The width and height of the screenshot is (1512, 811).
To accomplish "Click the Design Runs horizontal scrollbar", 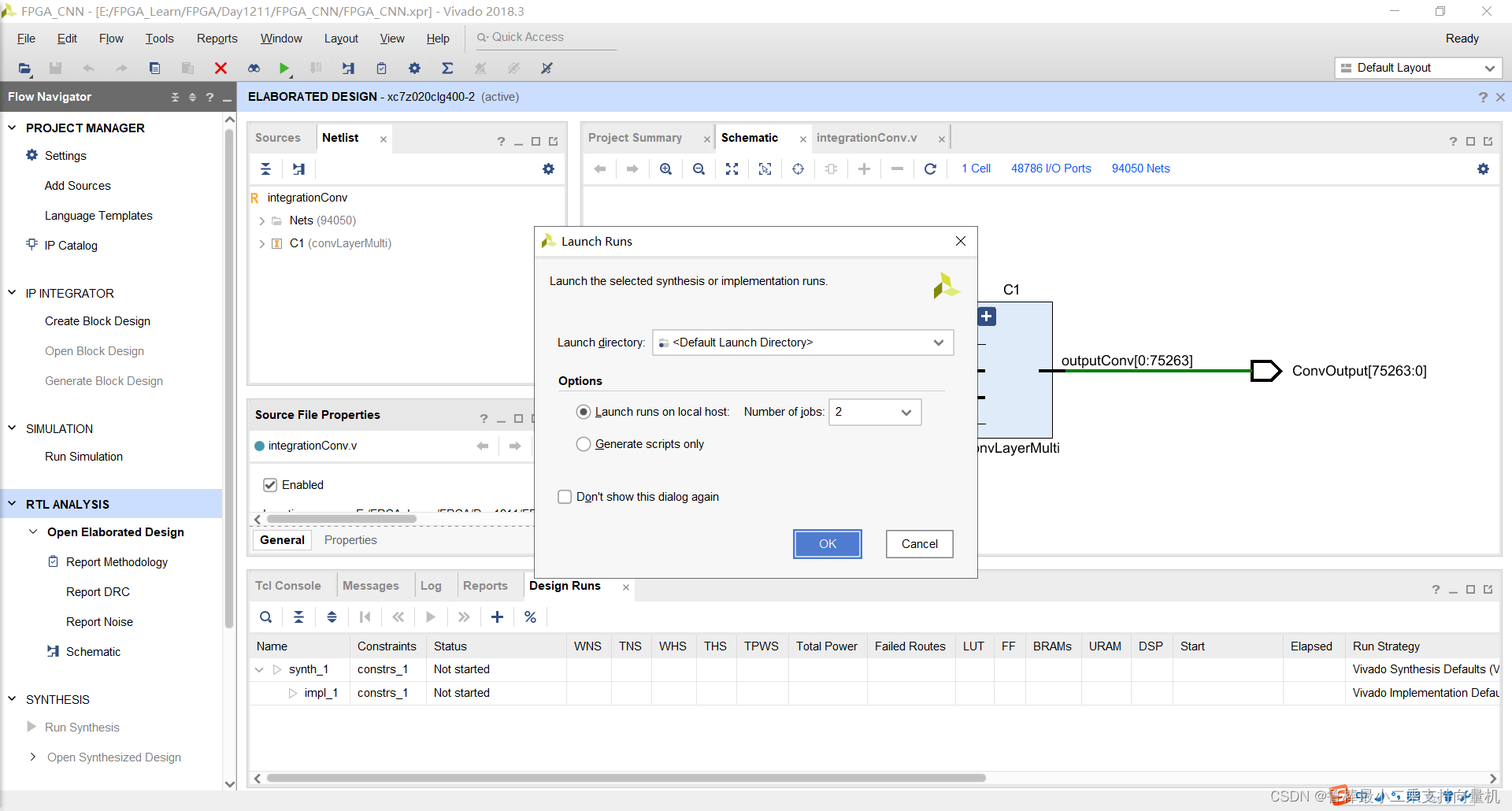I will coord(626,778).
